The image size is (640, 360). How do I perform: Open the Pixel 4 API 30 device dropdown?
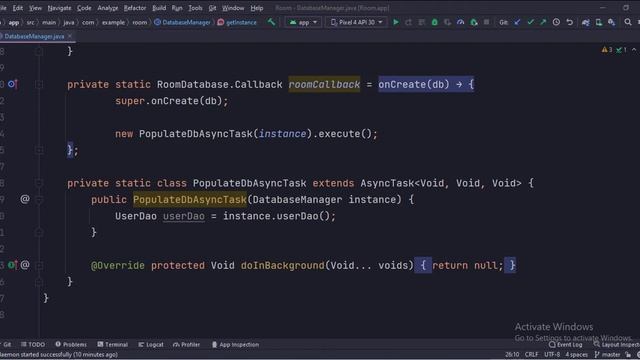[x=356, y=22]
